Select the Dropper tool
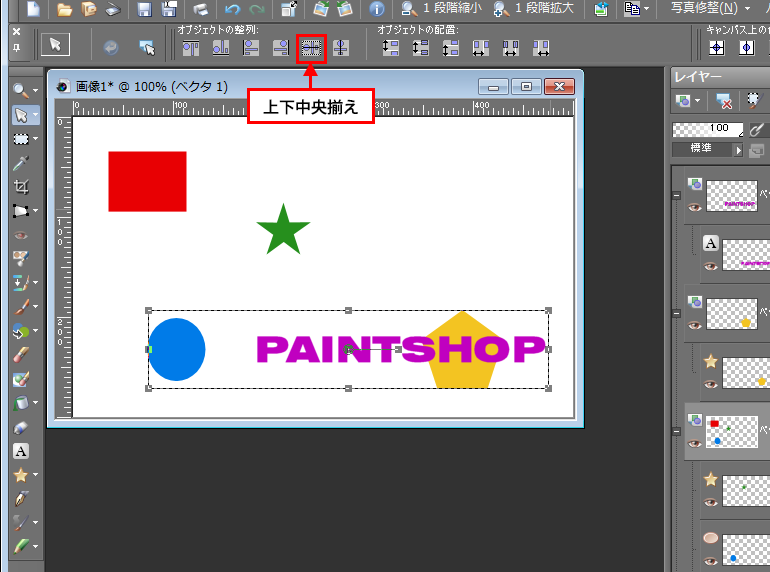This screenshot has width=770, height=572. [x=21, y=163]
